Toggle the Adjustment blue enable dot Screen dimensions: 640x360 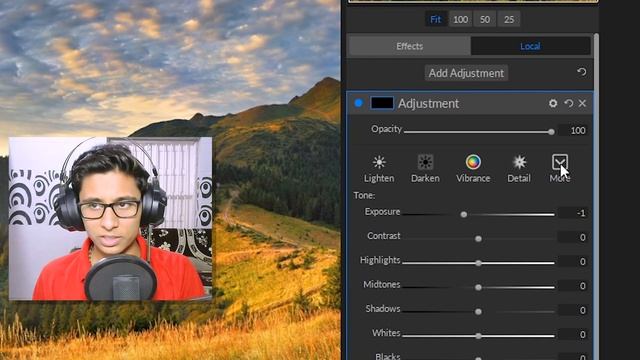coord(358,103)
